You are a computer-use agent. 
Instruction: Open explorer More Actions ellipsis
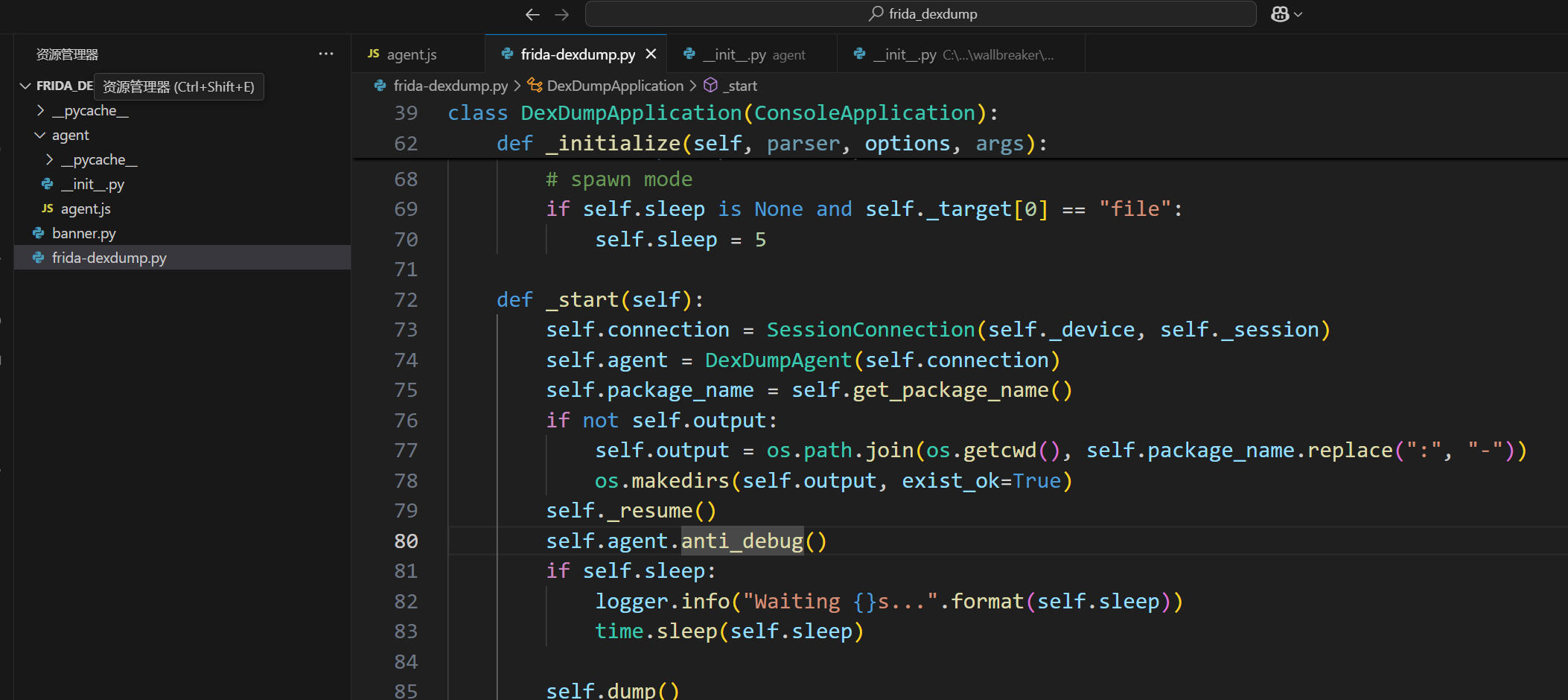[325, 54]
